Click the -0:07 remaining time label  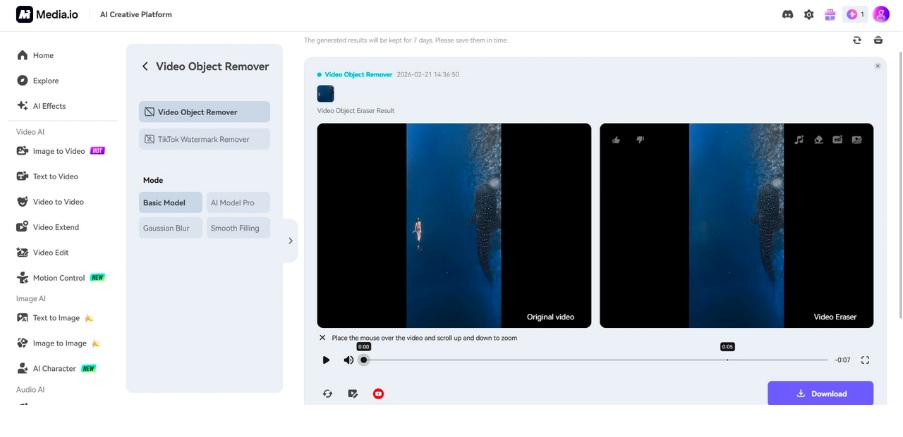(843, 360)
